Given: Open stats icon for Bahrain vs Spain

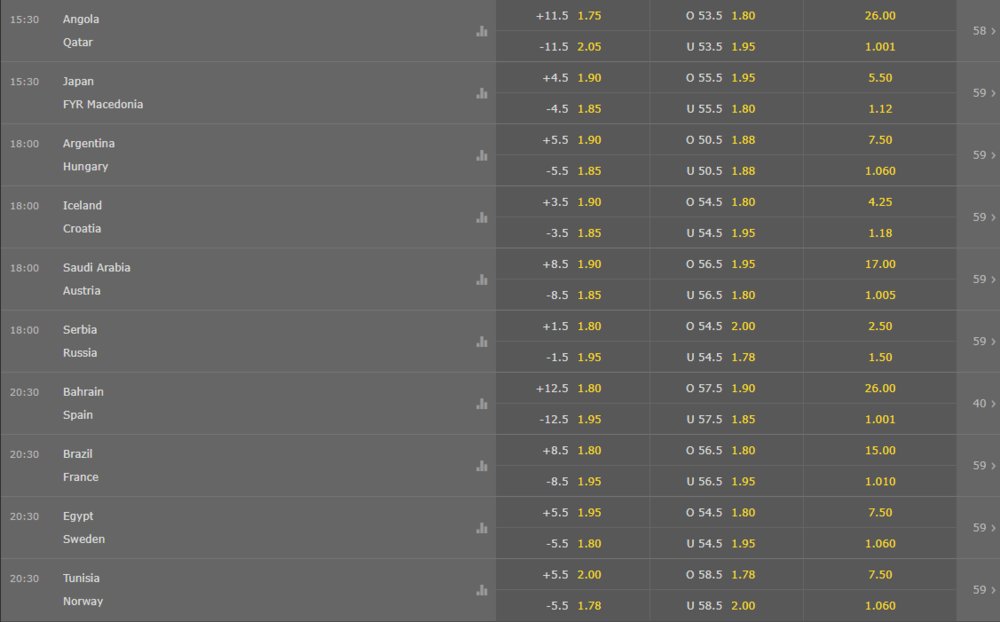Looking at the screenshot, I should click(482, 404).
